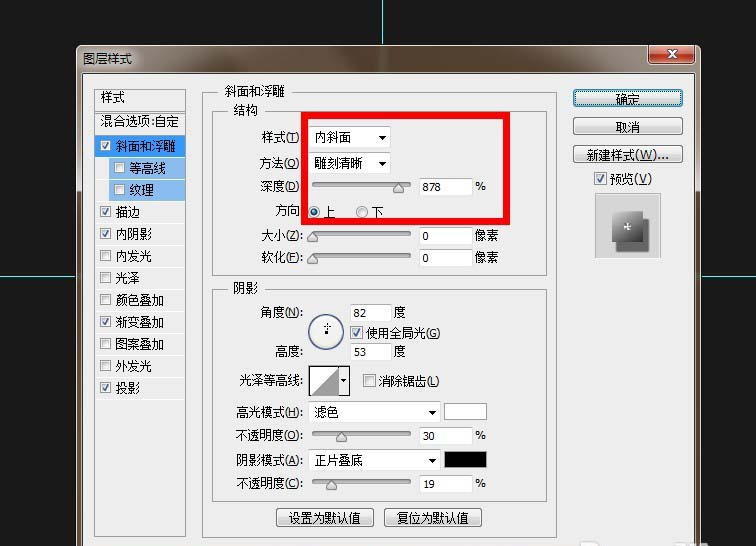Enable the 纹理 checkbox

120,190
